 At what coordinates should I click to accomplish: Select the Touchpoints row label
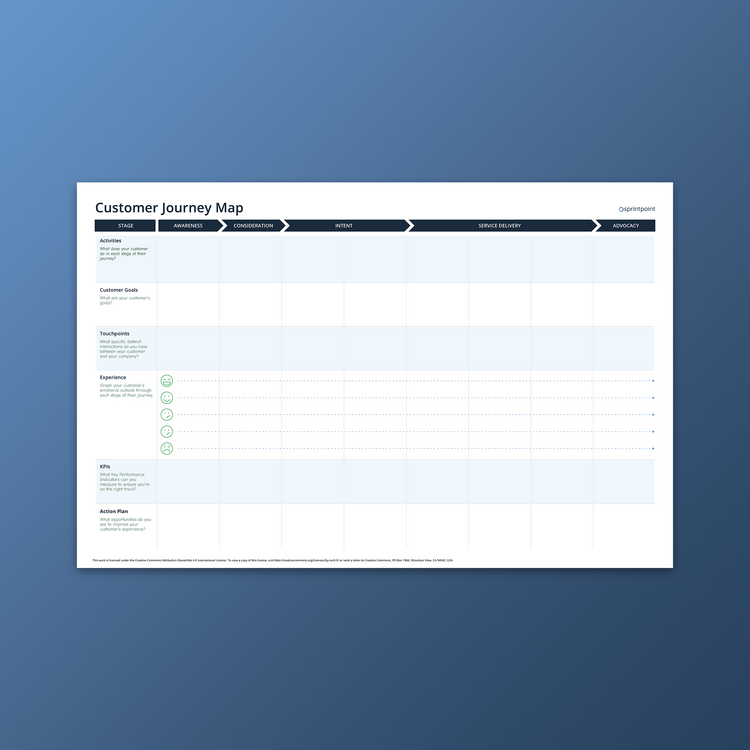point(114,334)
